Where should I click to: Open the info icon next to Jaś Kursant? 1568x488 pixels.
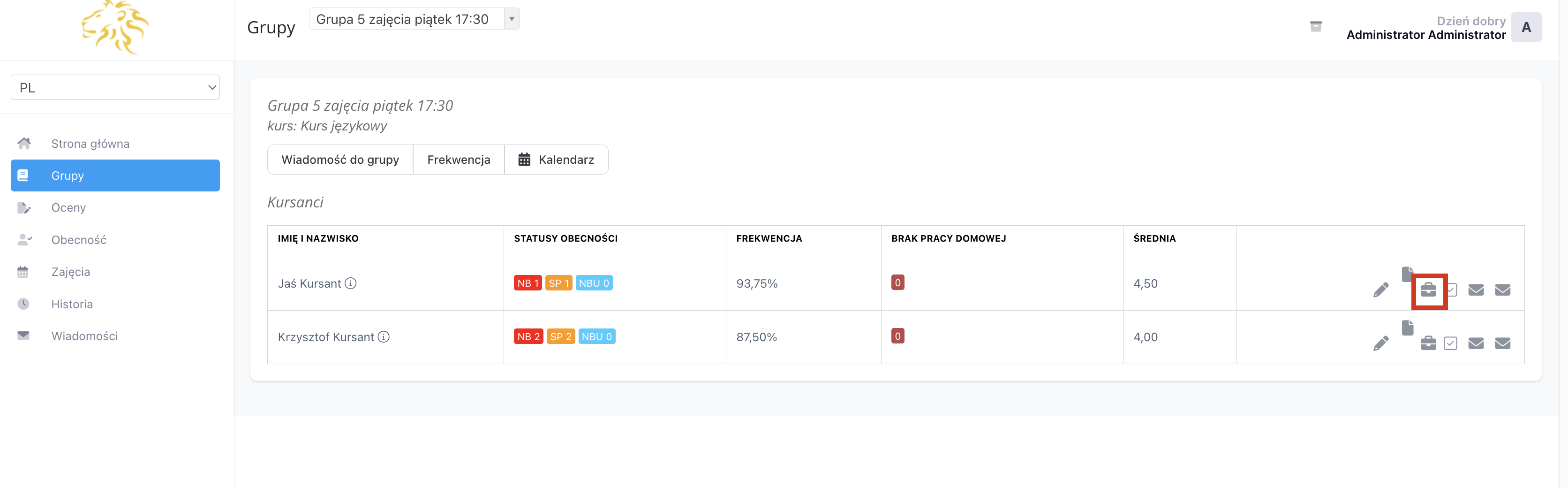(351, 283)
